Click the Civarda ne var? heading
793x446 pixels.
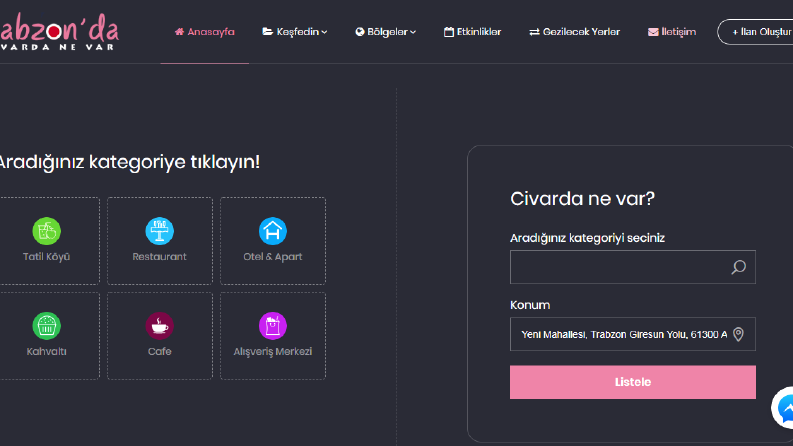click(x=582, y=199)
